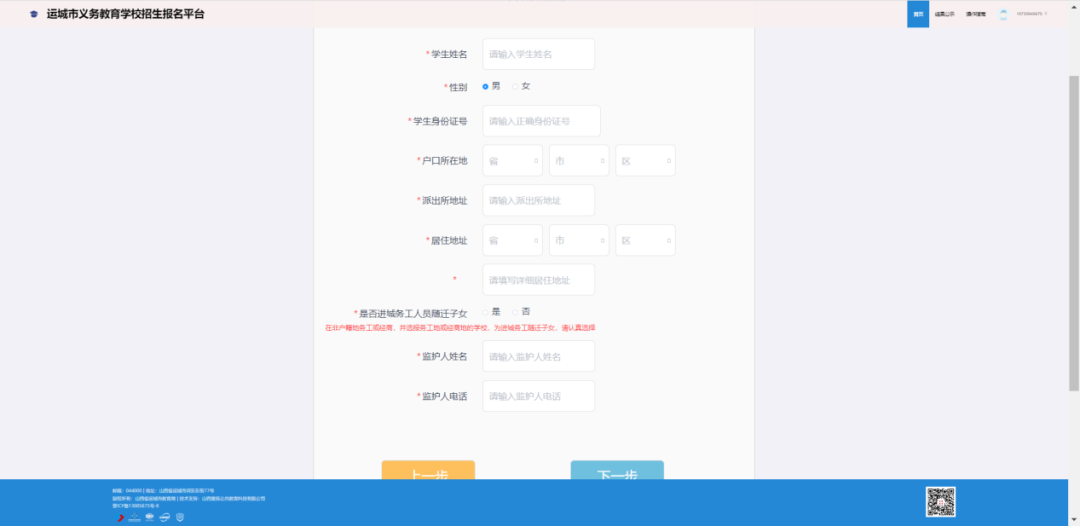Screen dimensions: 1080x526
Task: Click the graduation cap logo icon
Action: click(34, 14)
